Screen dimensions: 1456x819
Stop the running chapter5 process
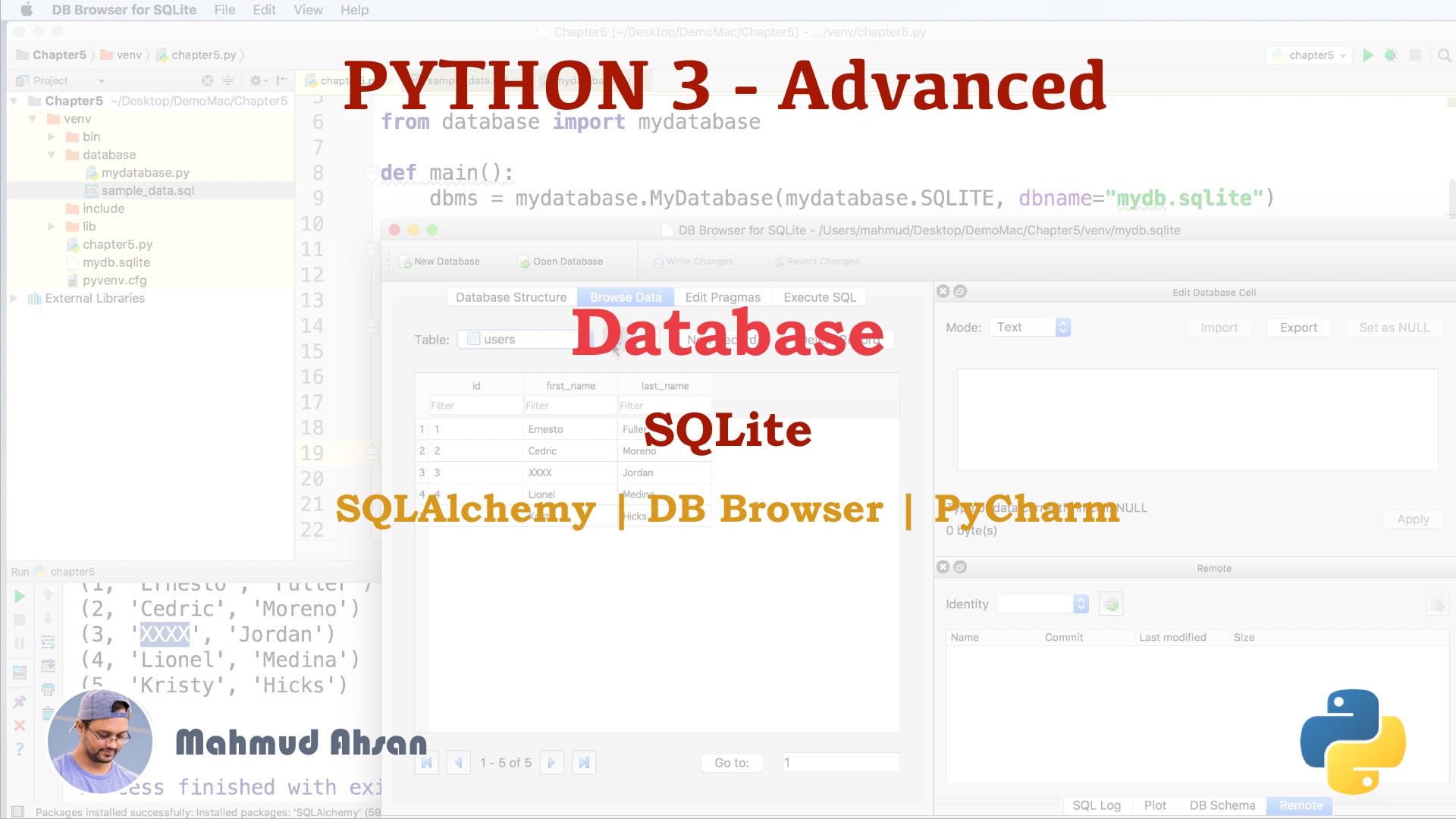coord(19,618)
